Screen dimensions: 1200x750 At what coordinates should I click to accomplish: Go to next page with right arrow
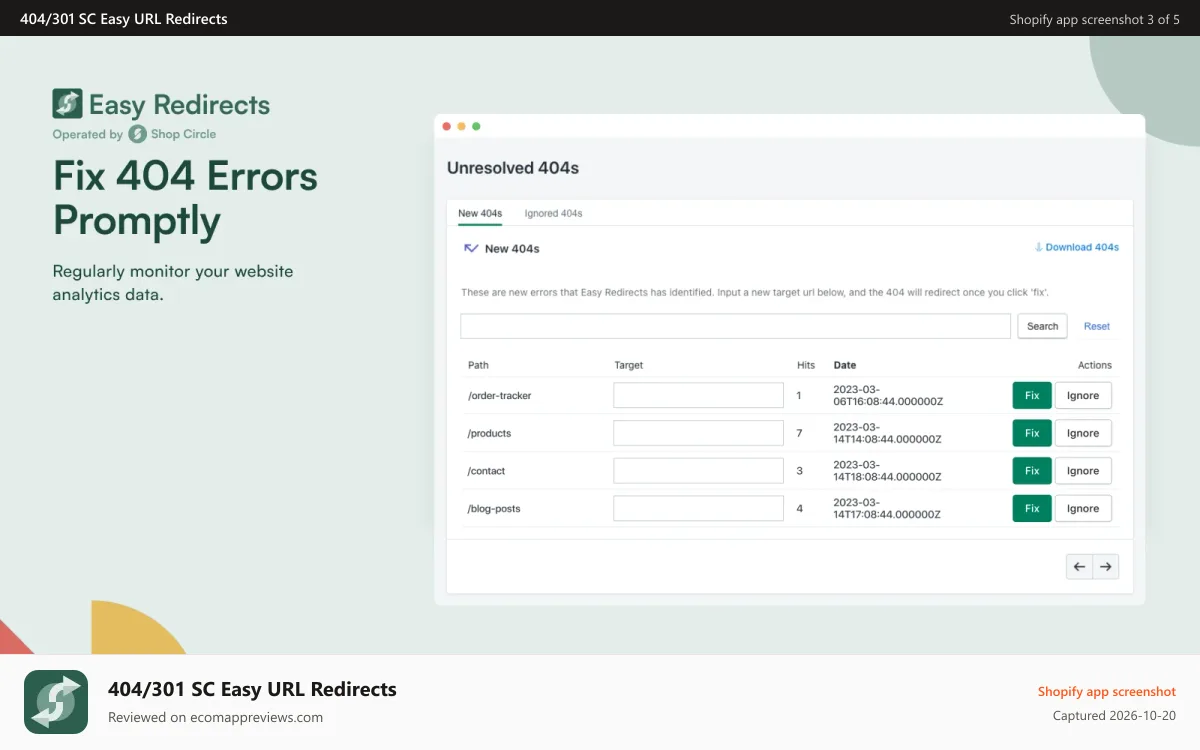(x=1106, y=567)
